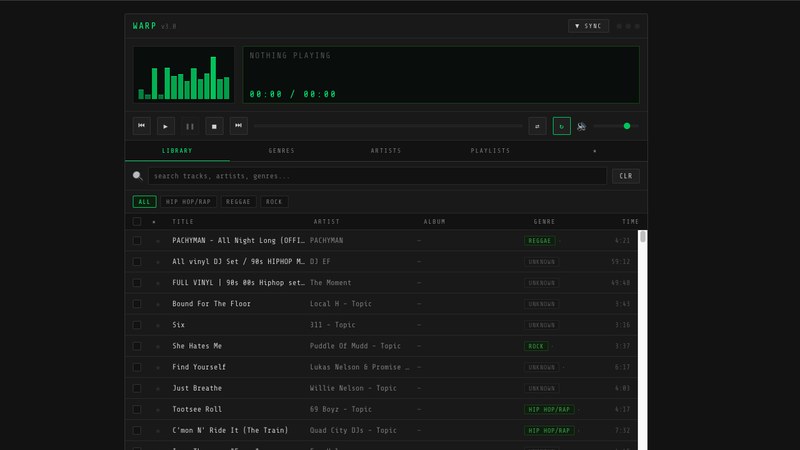Sort tracks by the TIME column

tap(630, 222)
